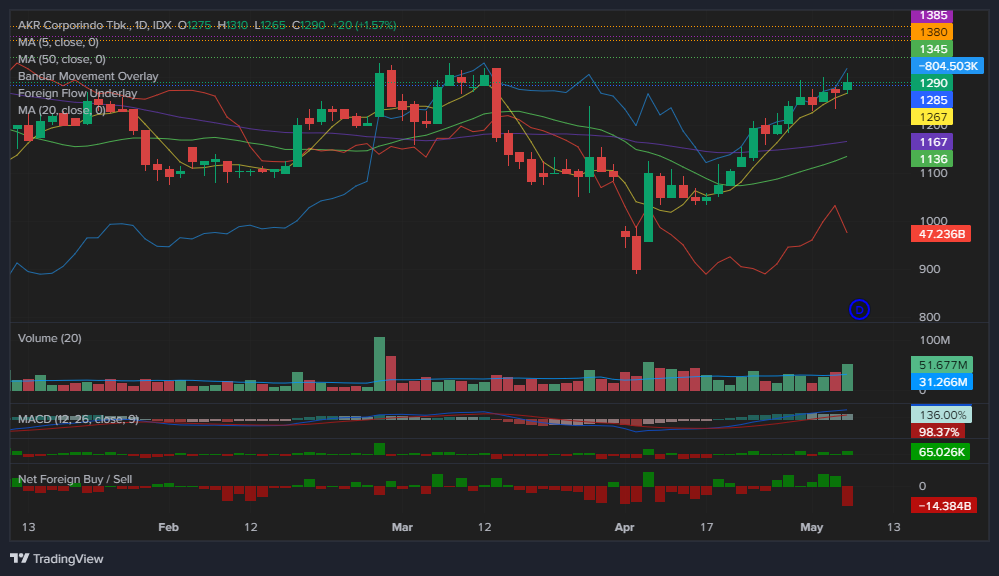This screenshot has width=999, height=576.
Task: Select the MA (20, close, 0) indicator
Action: click(x=64, y=110)
